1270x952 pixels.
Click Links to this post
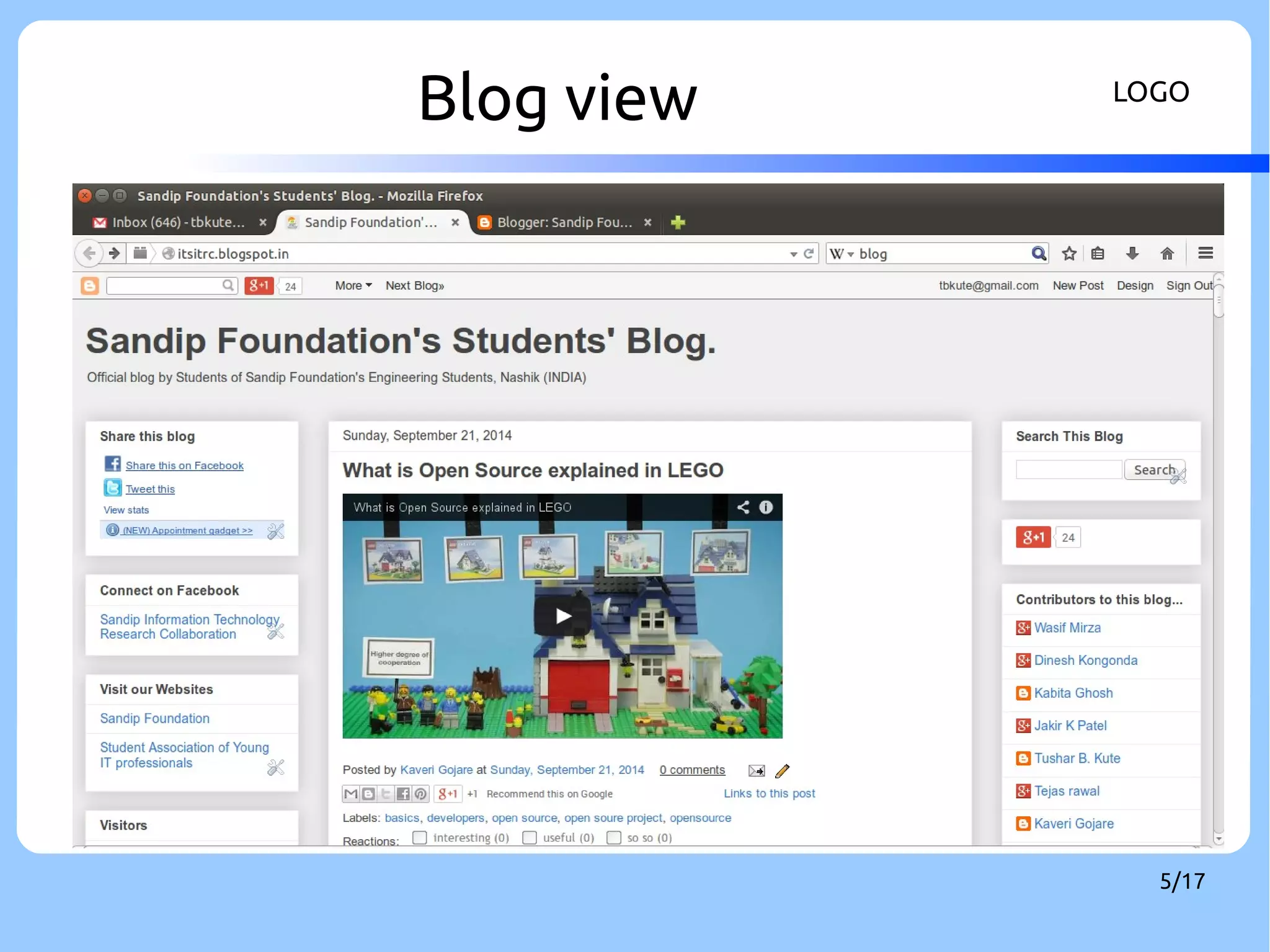pyautogui.click(x=769, y=793)
